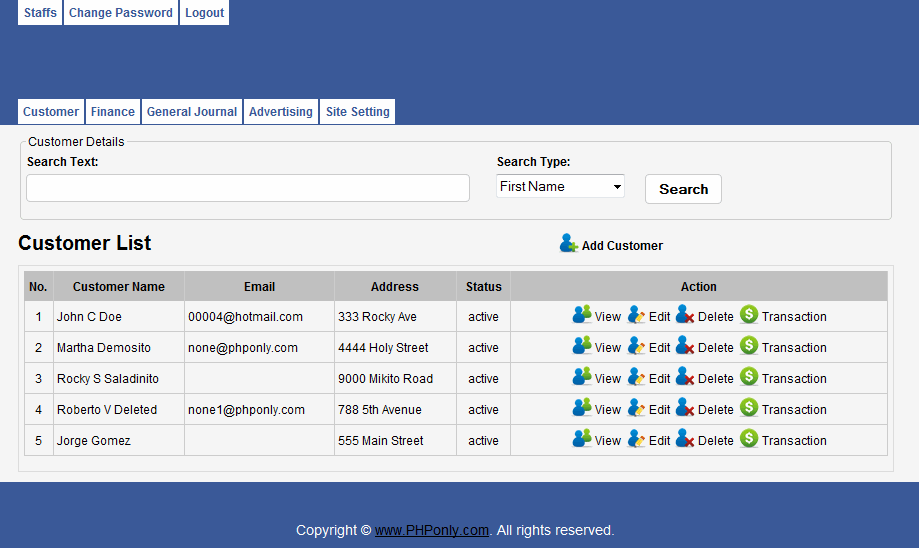Click the Email column header
This screenshot has width=919, height=548.
click(260, 287)
